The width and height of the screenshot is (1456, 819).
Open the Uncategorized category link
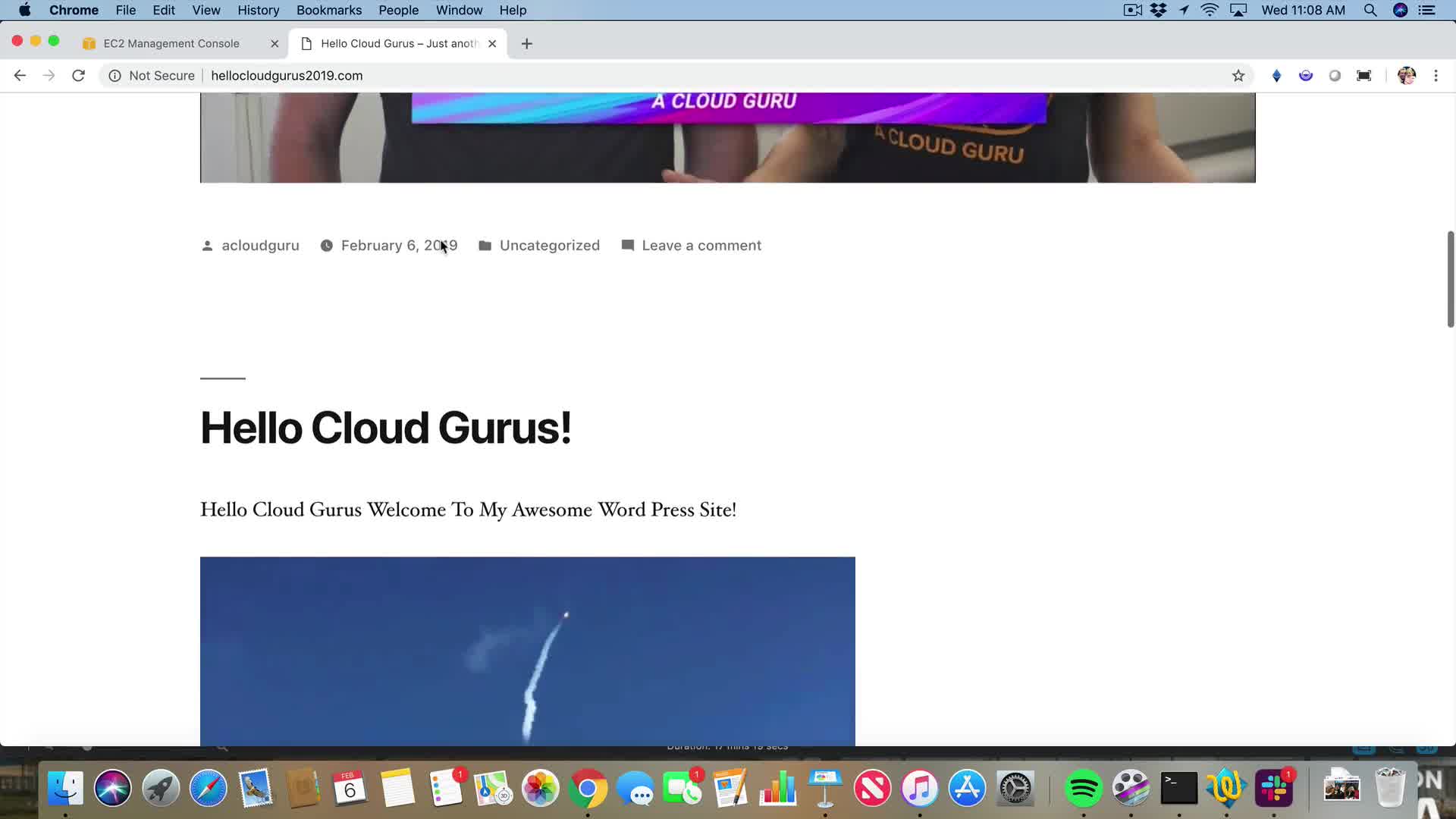(549, 245)
